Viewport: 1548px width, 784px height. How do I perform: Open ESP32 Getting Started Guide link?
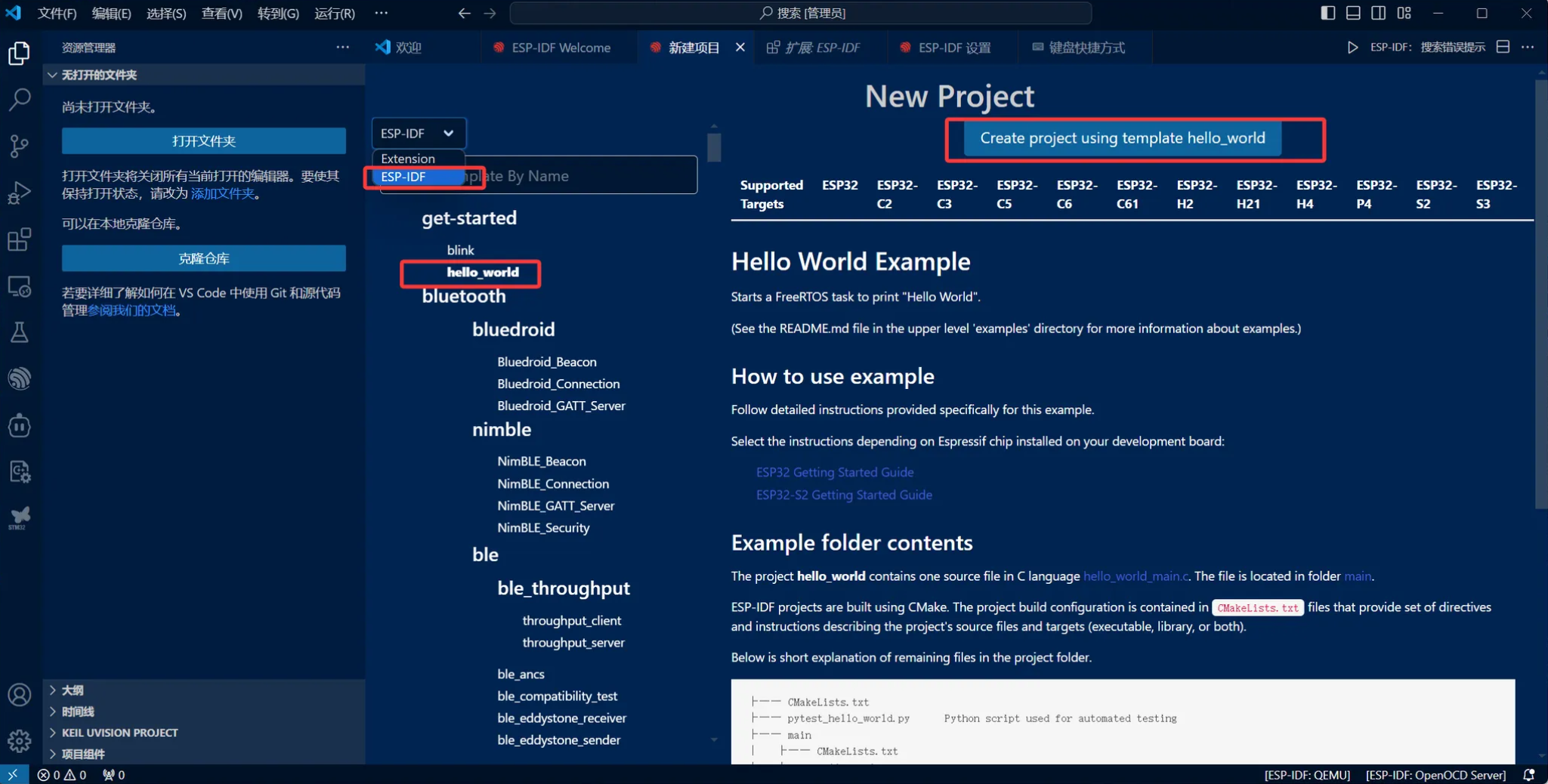tap(835, 472)
